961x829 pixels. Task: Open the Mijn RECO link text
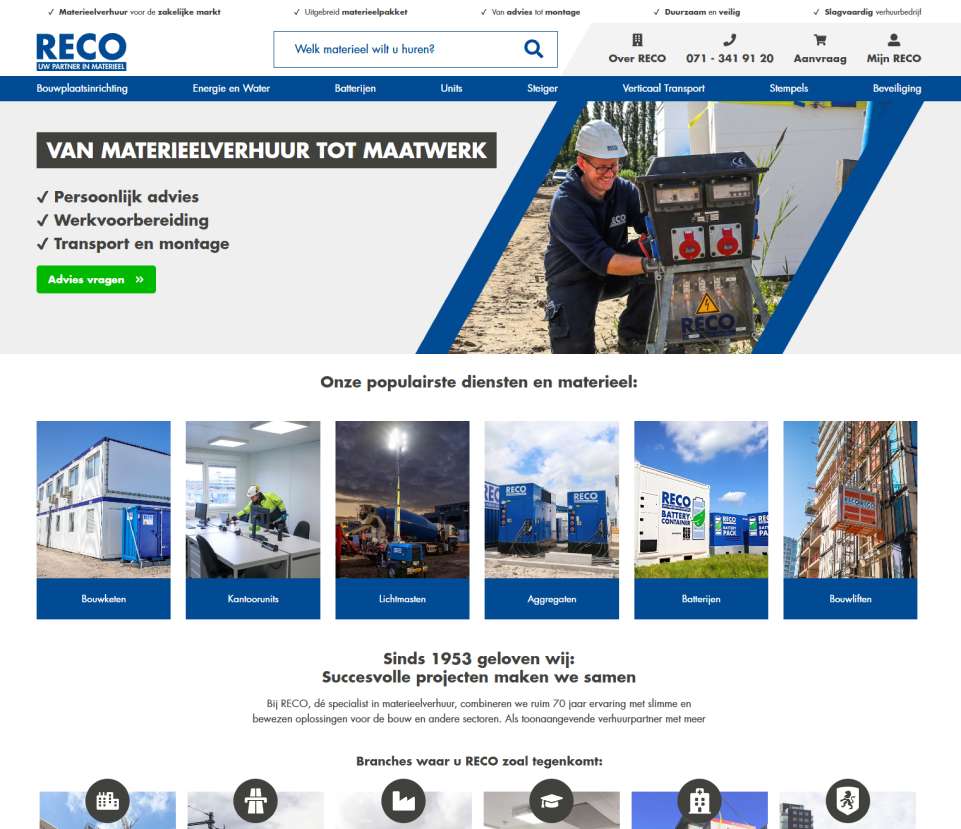pos(894,58)
